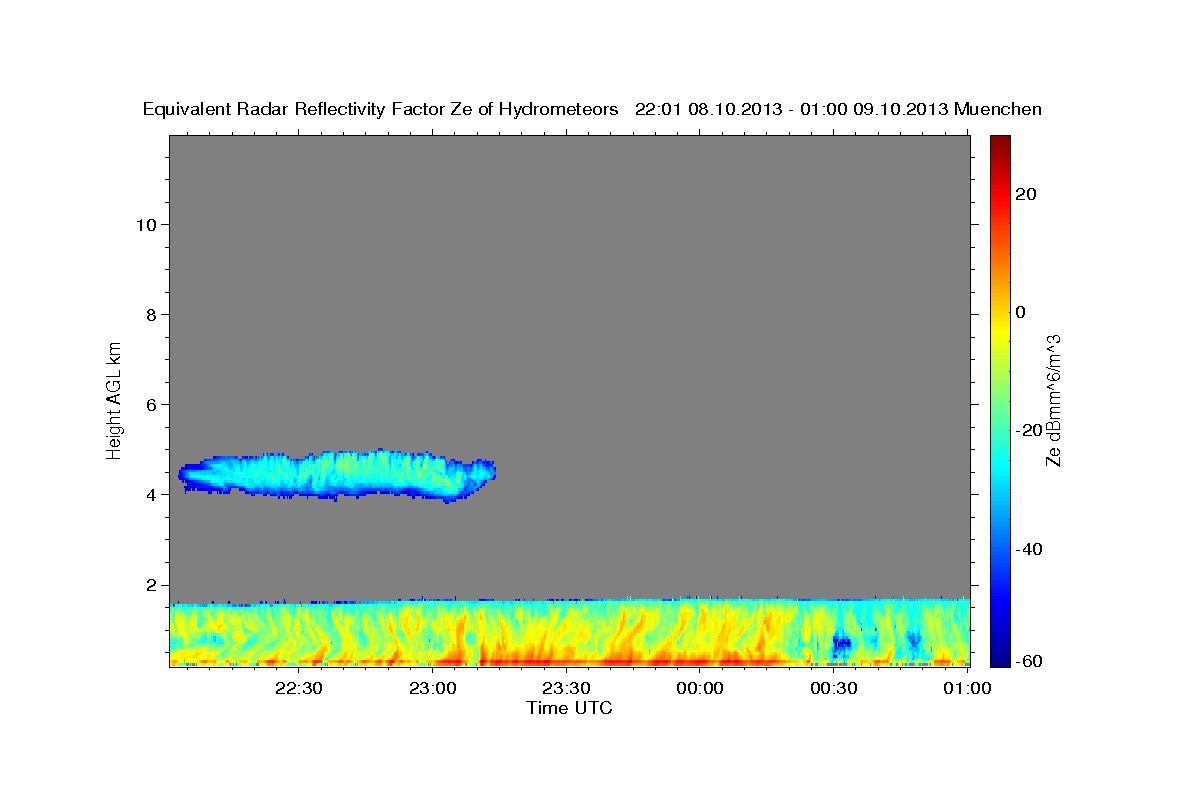
Task: Click the colorbar tick label -60
Action: [x=1029, y=661]
